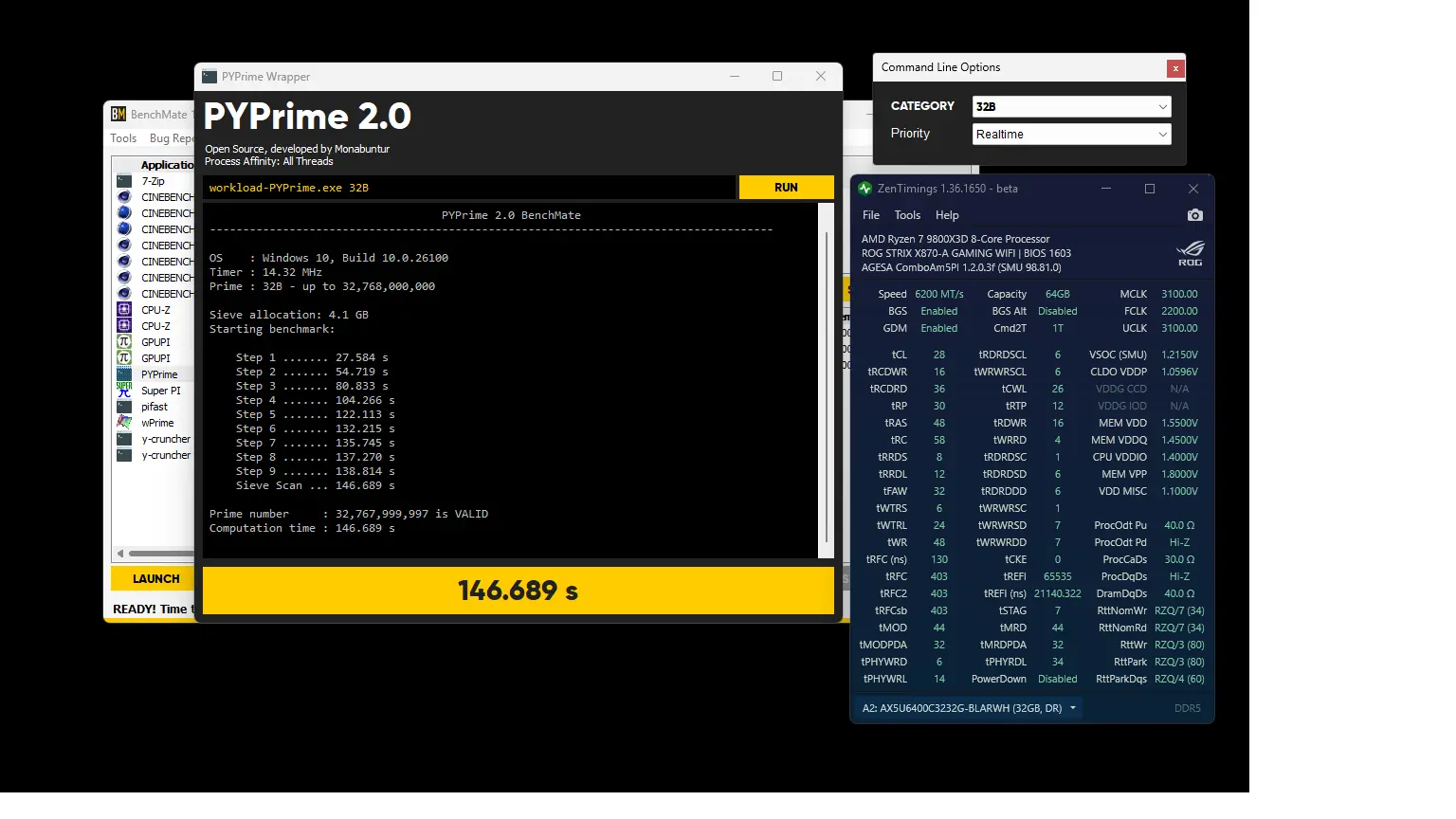Open the Priority dropdown showing Realtime
Image resolution: width=1456 pixels, height=819 pixels.
click(x=1072, y=135)
